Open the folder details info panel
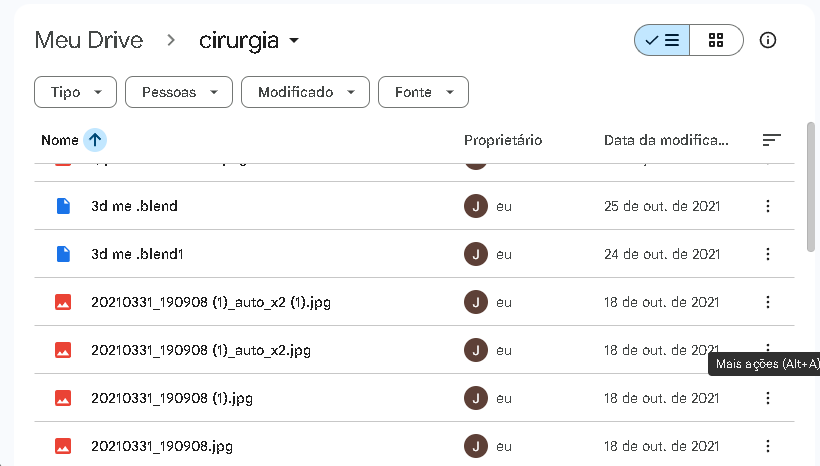820x466 pixels. (x=768, y=40)
